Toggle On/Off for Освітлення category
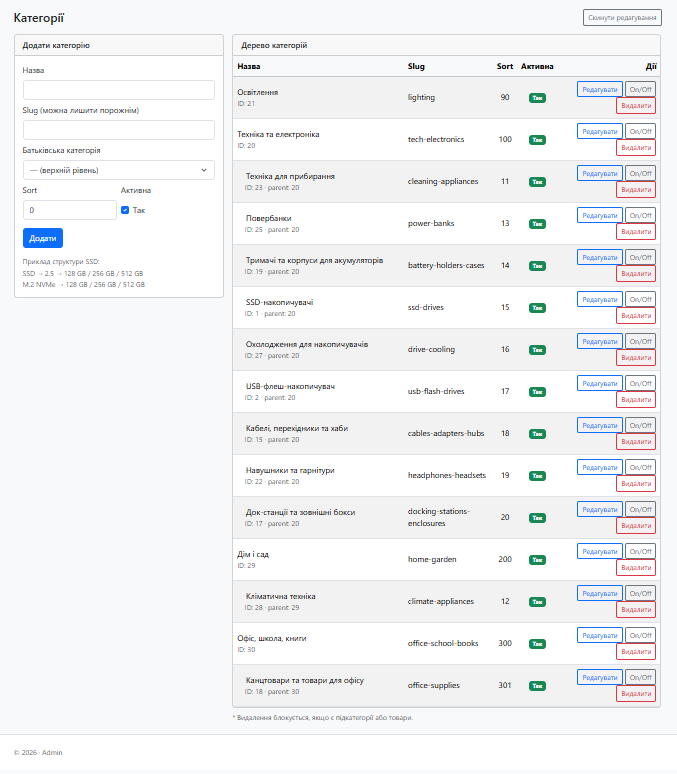 [x=640, y=89]
